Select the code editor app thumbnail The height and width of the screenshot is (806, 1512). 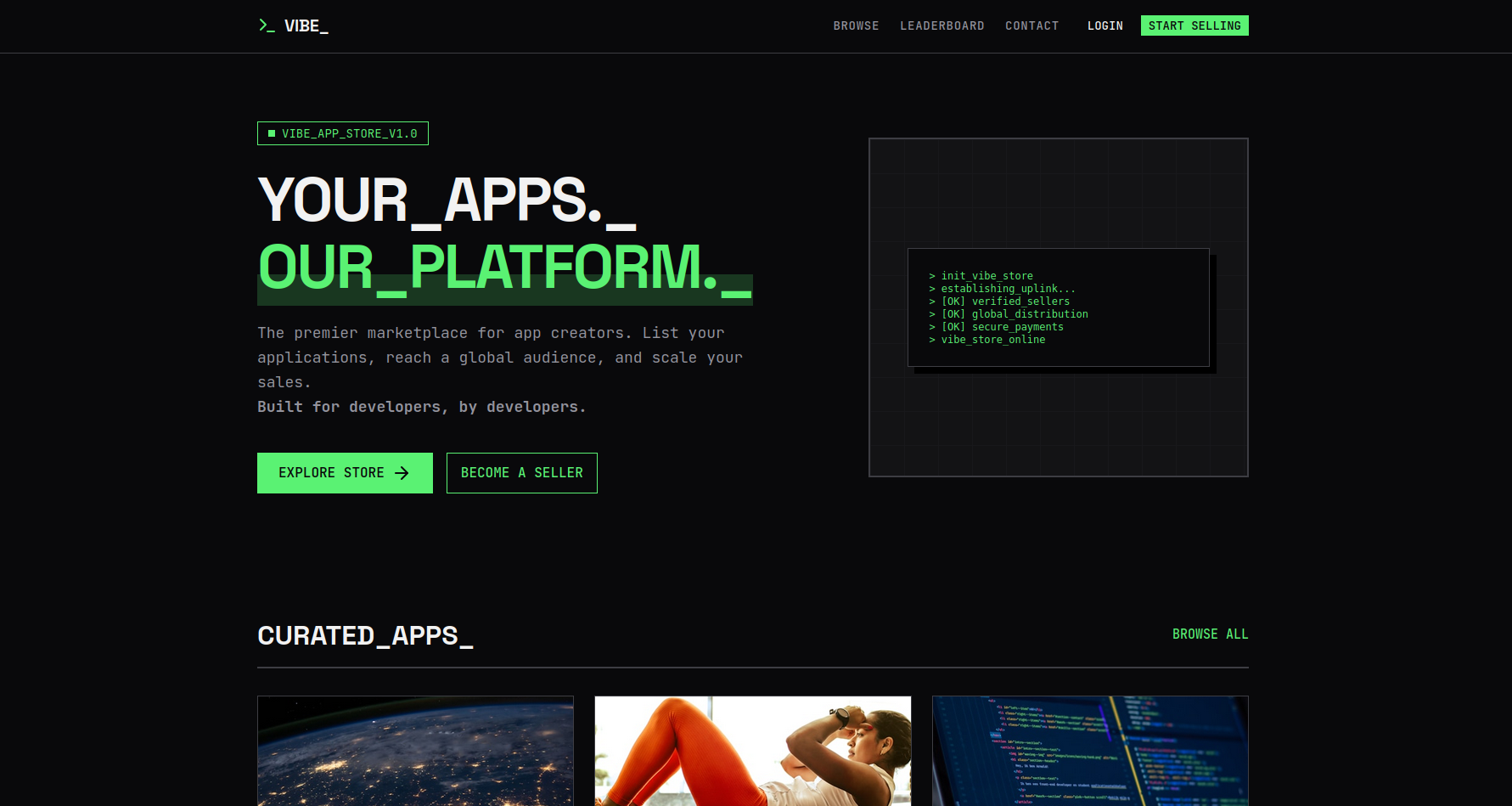click(1090, 751)
